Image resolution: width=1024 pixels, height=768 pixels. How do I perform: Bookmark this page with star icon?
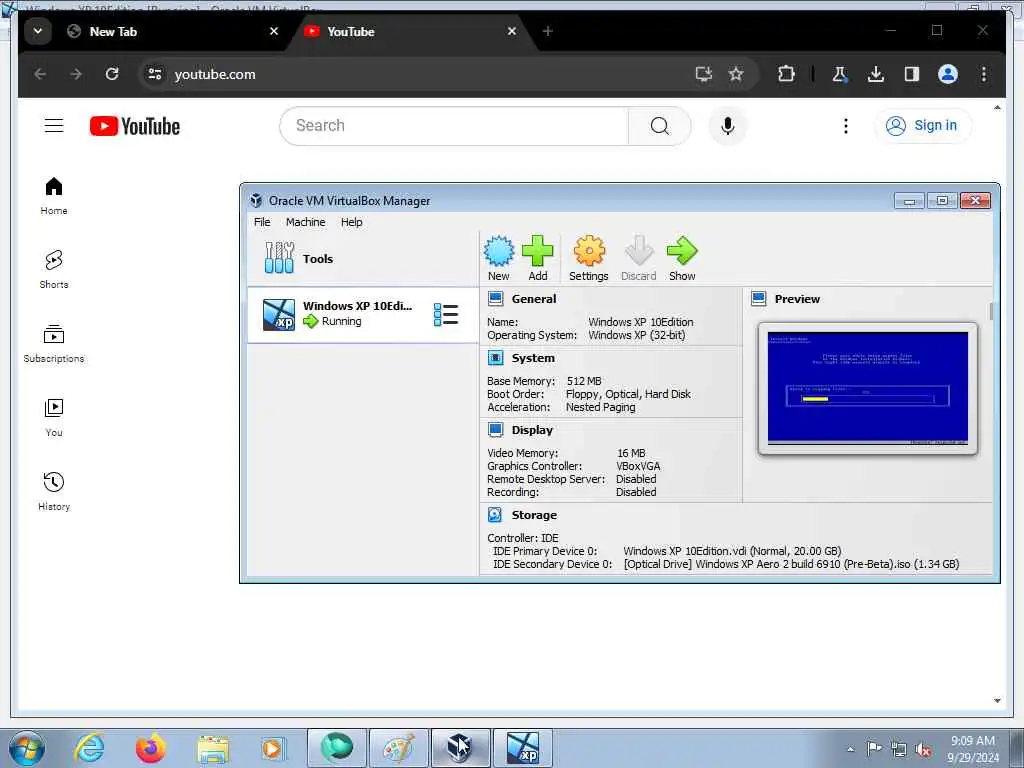pyautogui.click(x=736, y=74)
